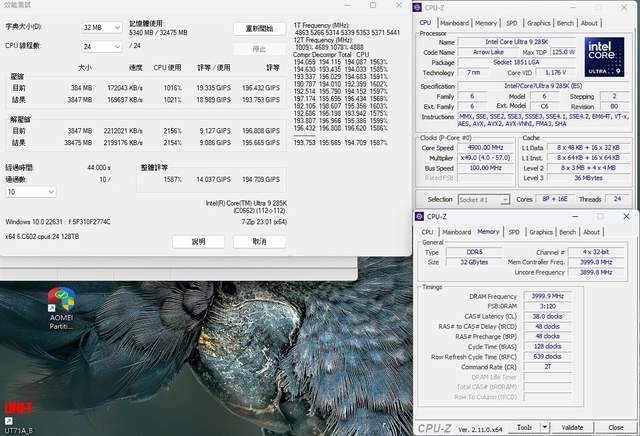
Task: Open the Socket #1 selection dropdown
Action: pyautogui.click(x=484, y=200)
